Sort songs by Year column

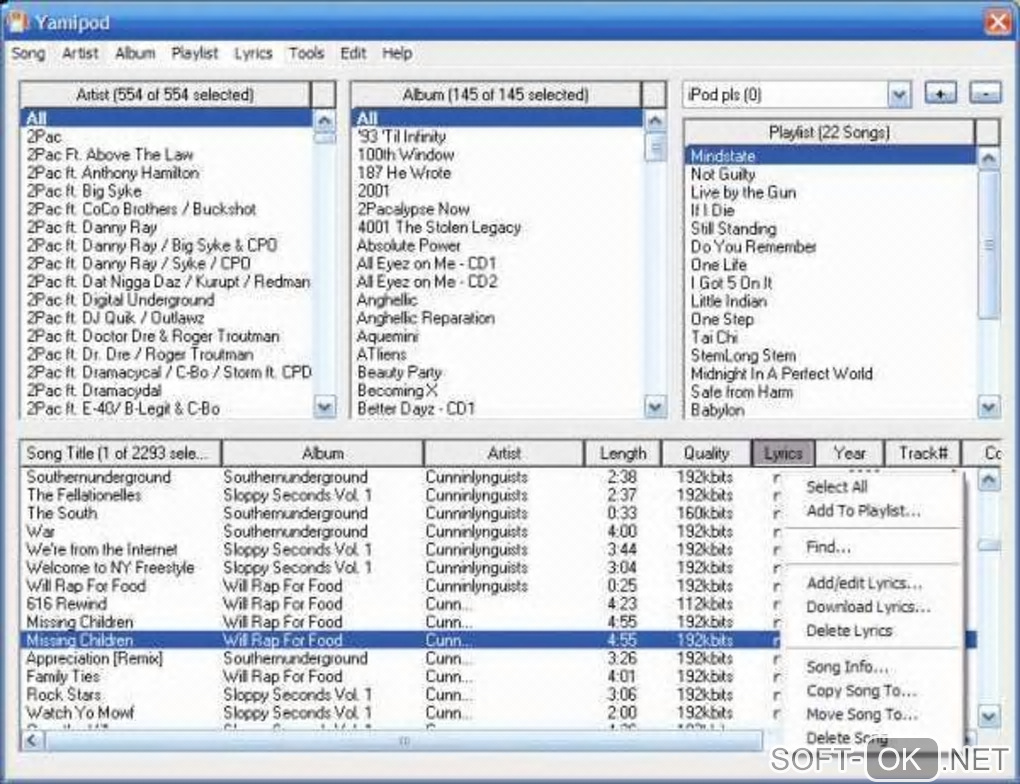pyautogui.click(x=850, y=453)
